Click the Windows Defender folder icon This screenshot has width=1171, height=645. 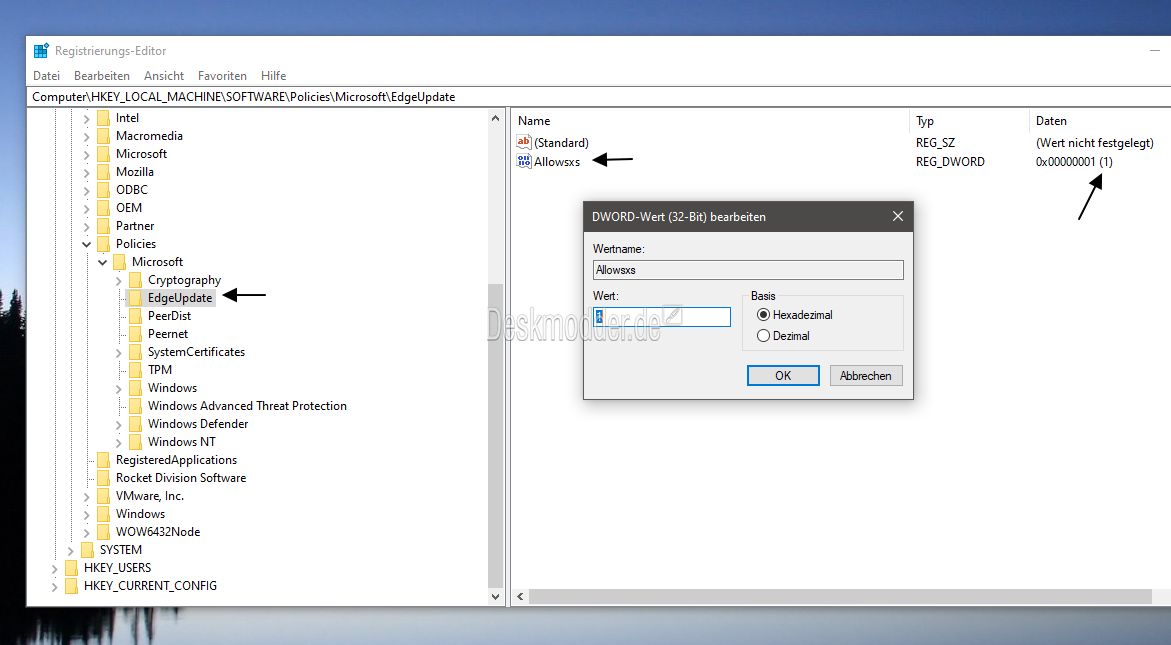(135, 424)
